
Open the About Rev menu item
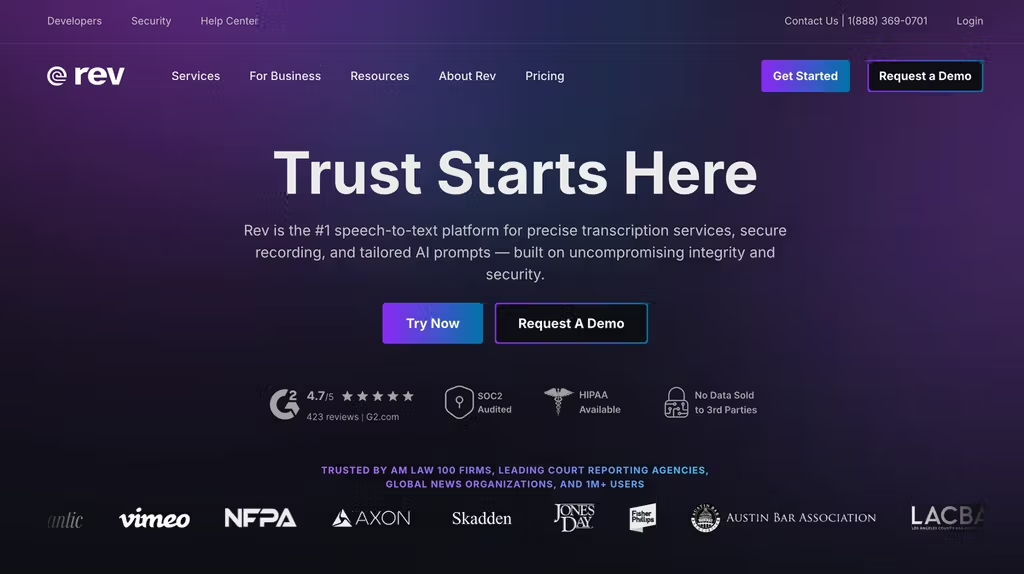click(x=468, y=76)
